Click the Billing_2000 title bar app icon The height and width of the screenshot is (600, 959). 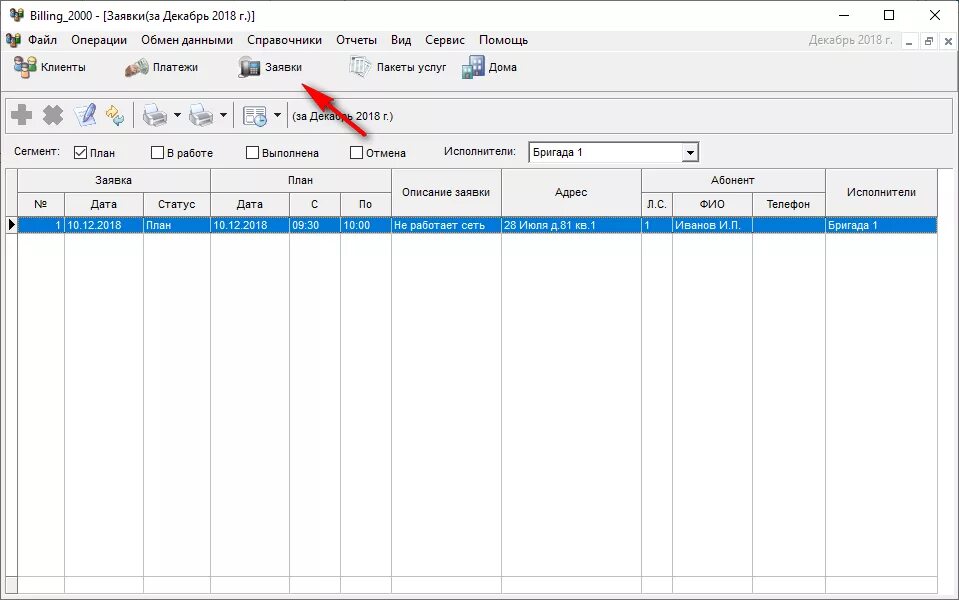pyautogui.click(x=17, y=15)
